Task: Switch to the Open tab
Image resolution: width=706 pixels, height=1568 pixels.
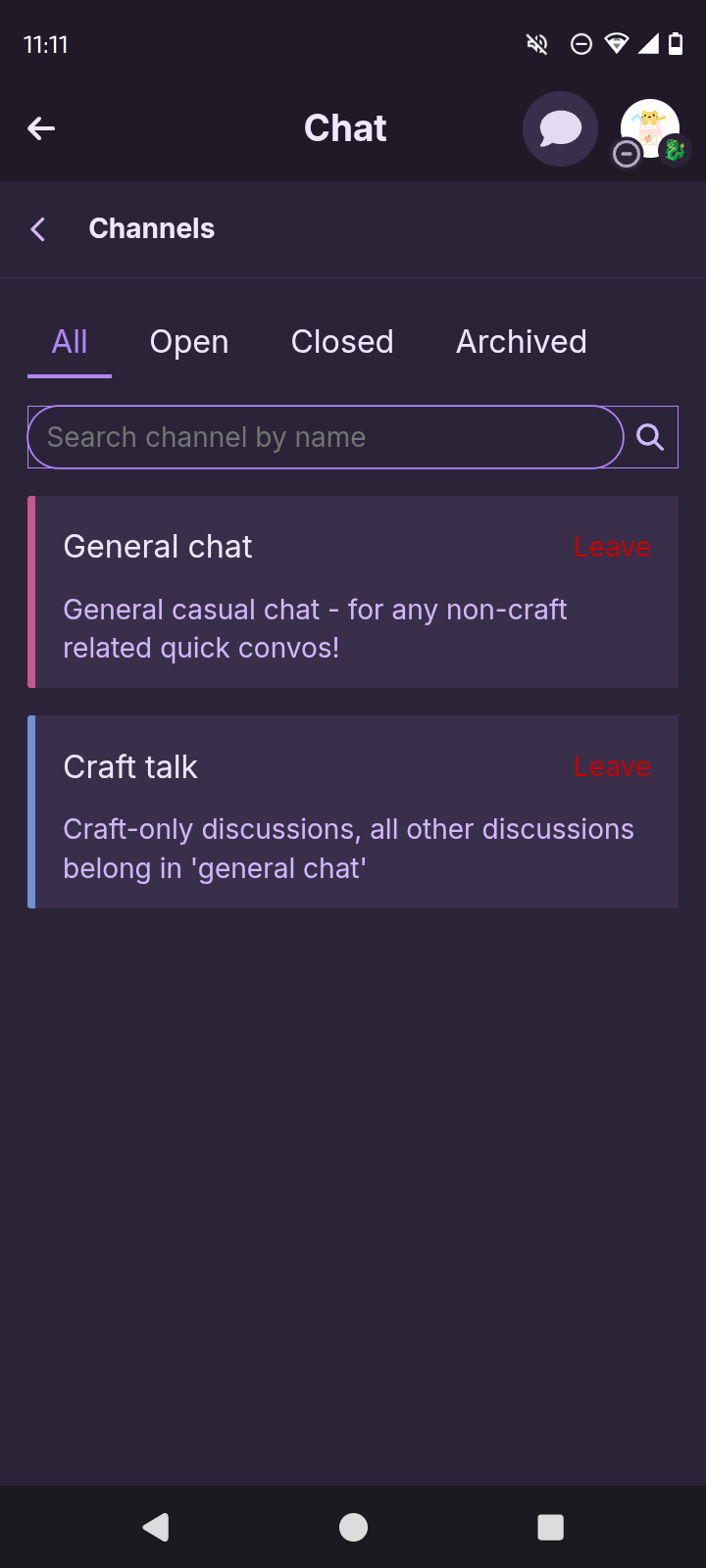Action: click(189, 342)
